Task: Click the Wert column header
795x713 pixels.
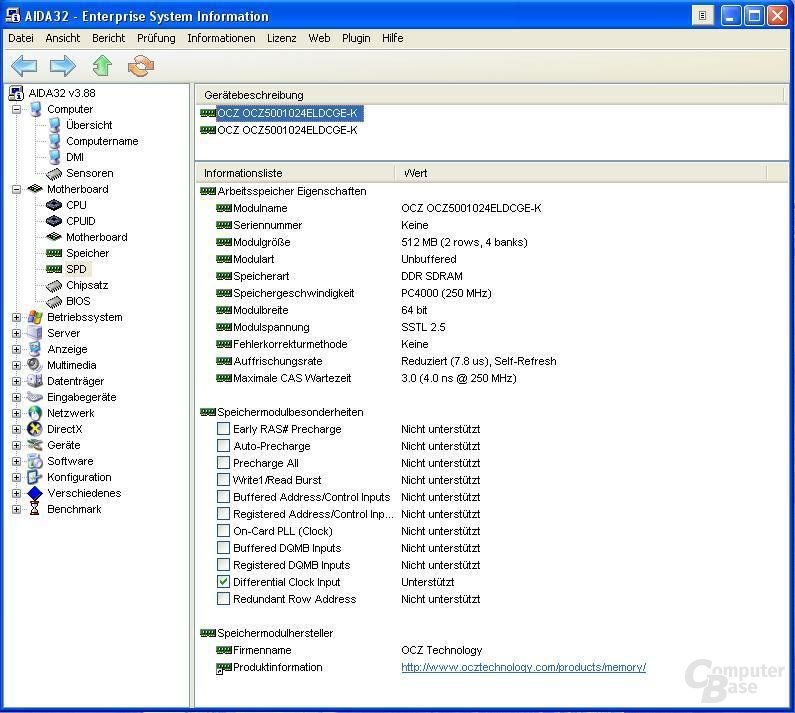Action: (x=581, y=173)
